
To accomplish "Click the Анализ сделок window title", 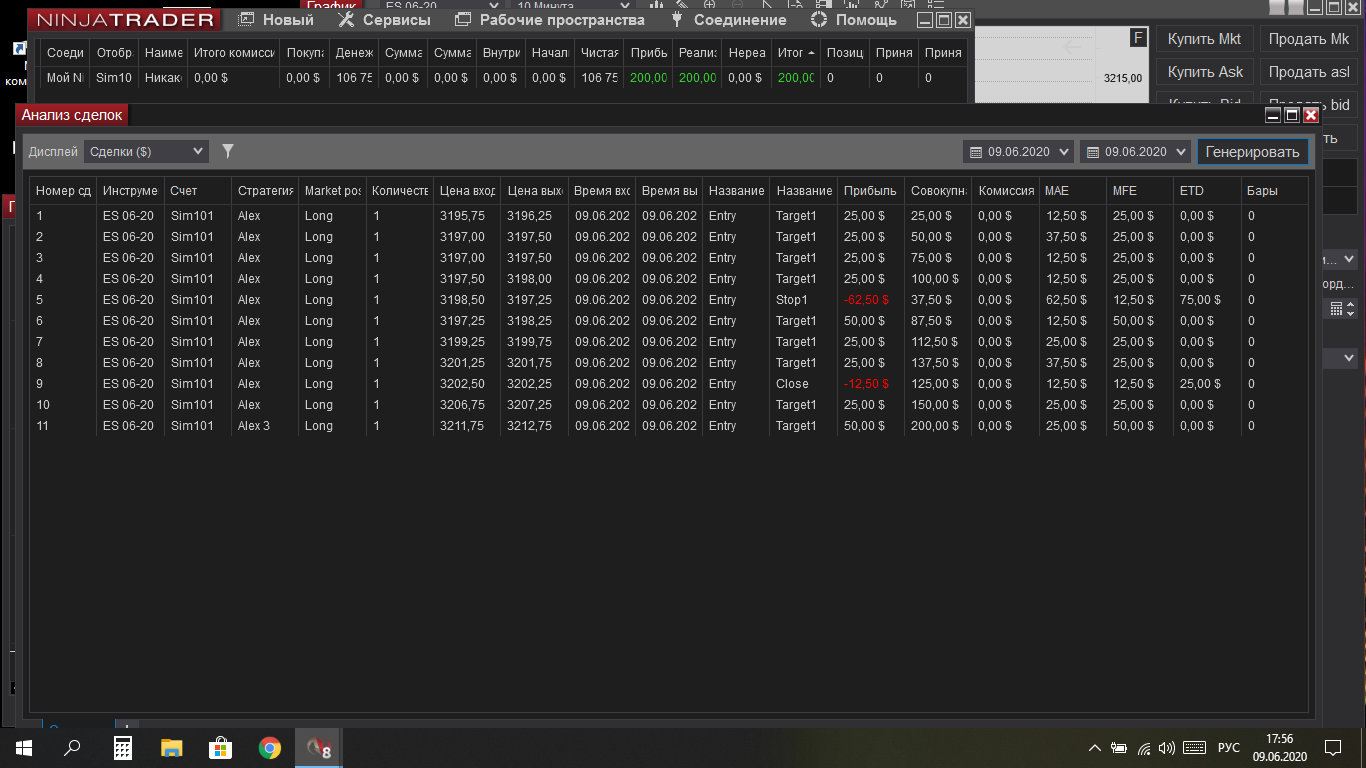I will coord(72,115).
